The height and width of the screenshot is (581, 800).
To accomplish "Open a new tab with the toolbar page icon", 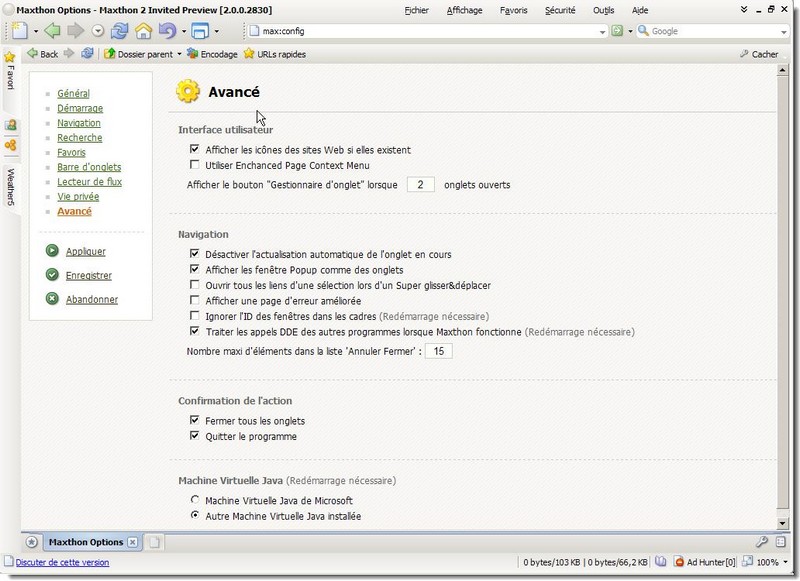I will [x=19, y=31].
